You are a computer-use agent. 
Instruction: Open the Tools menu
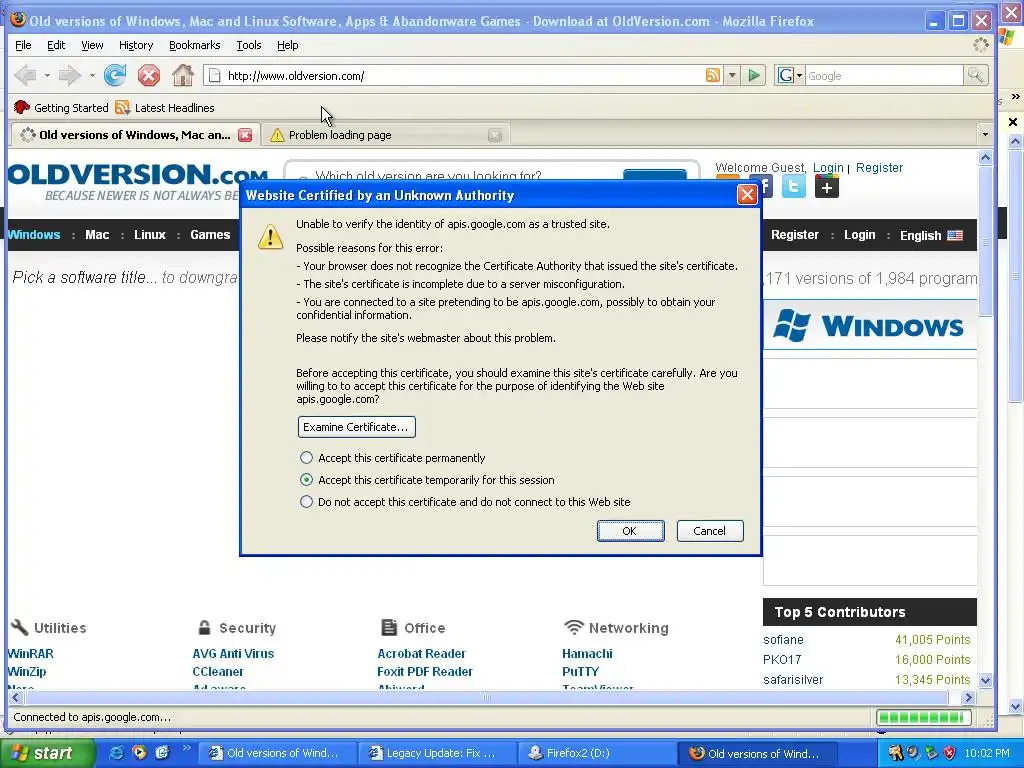[x=249, y=45]
